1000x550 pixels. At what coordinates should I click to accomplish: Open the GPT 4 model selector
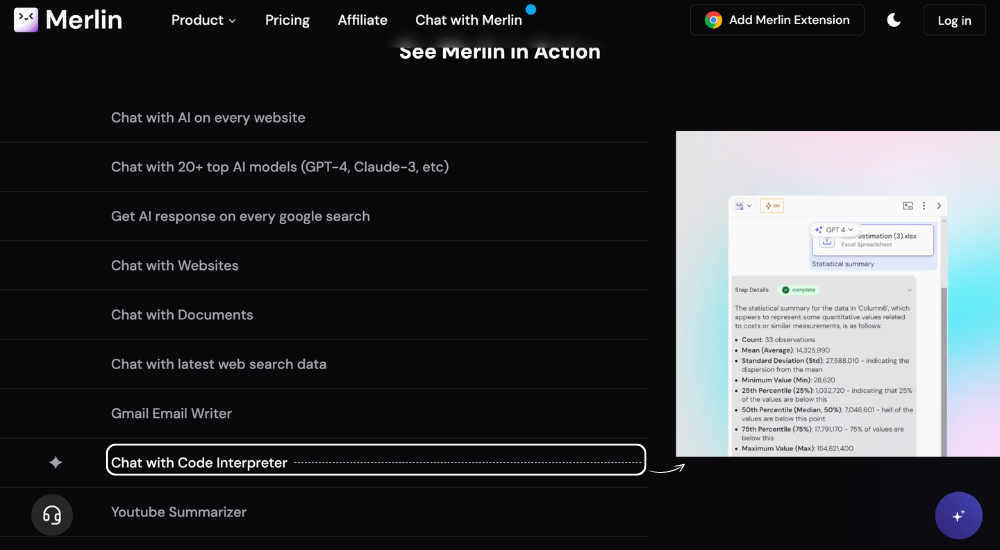coord(834,229)
